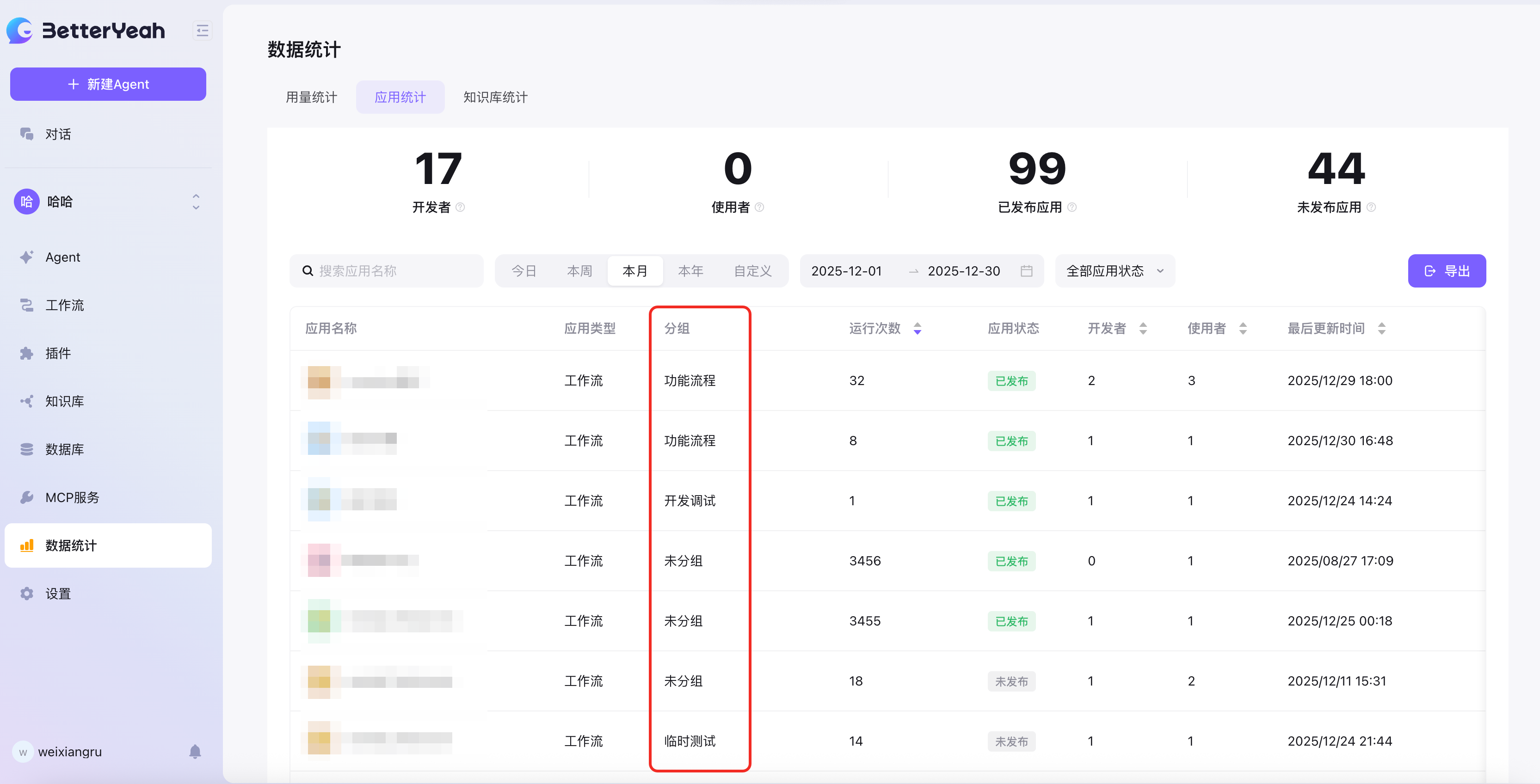This screenshot has width=1540, height=784.
Task: Select the 今日 time range option
Action: (x=524, y=271)
